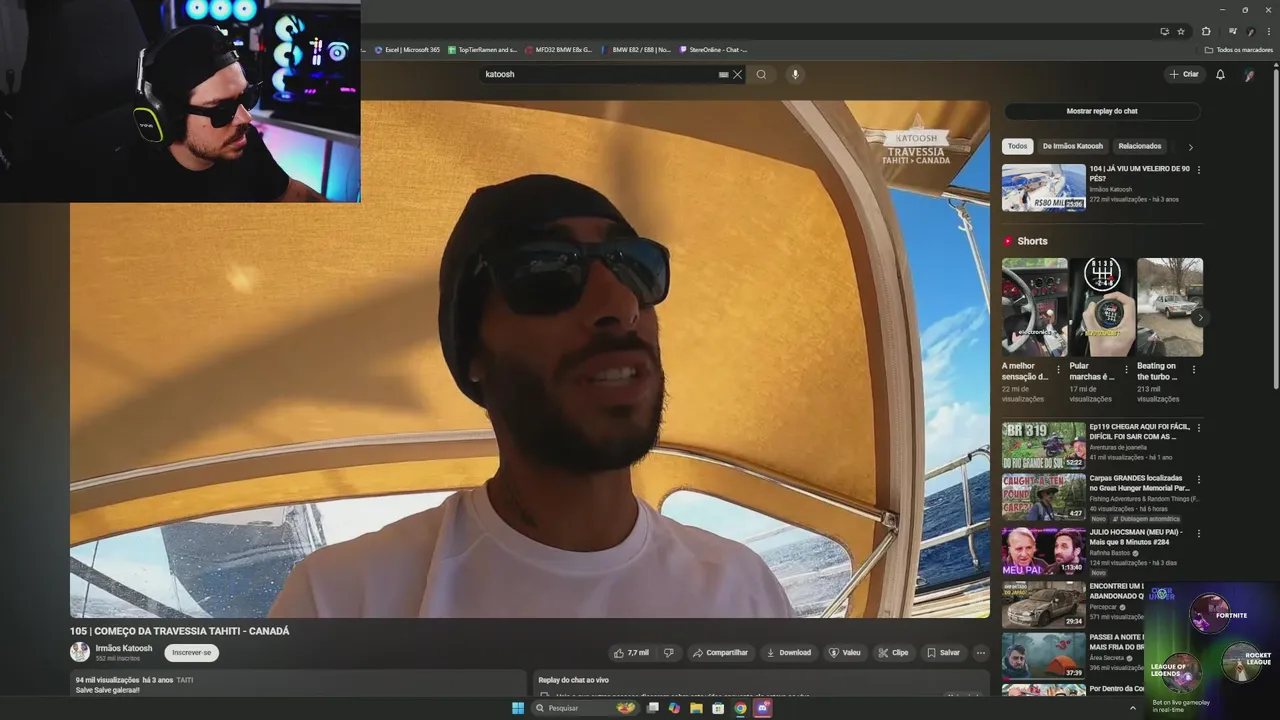The image size is (1280, 720).
Task: Click the 'Valeu' thanks button
Action: [845, 652]
